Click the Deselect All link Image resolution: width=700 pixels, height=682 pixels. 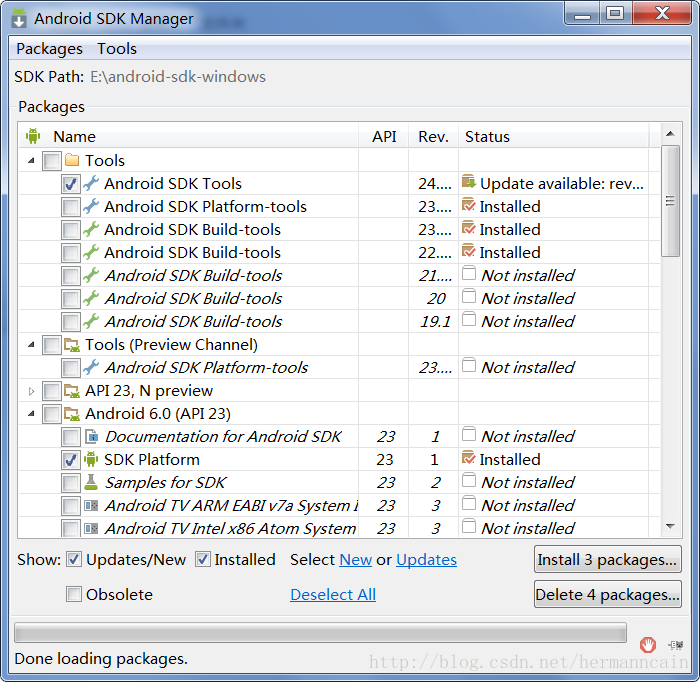tap(333, 595)
